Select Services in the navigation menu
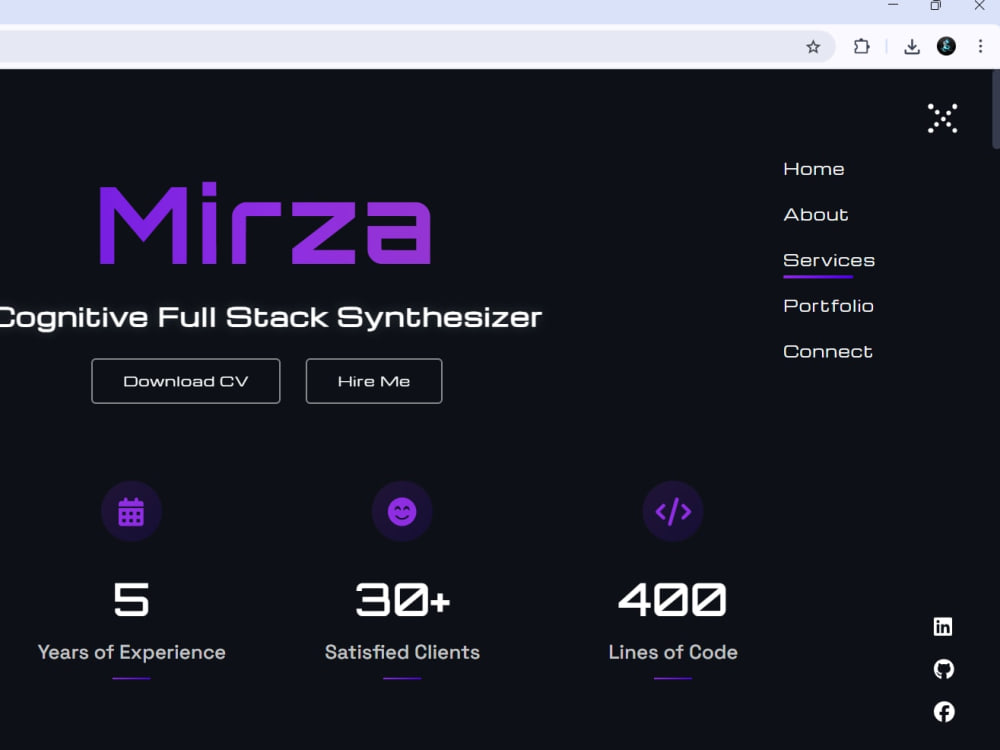This screenshot has width=1000, height=750. [x=828, y=260]
